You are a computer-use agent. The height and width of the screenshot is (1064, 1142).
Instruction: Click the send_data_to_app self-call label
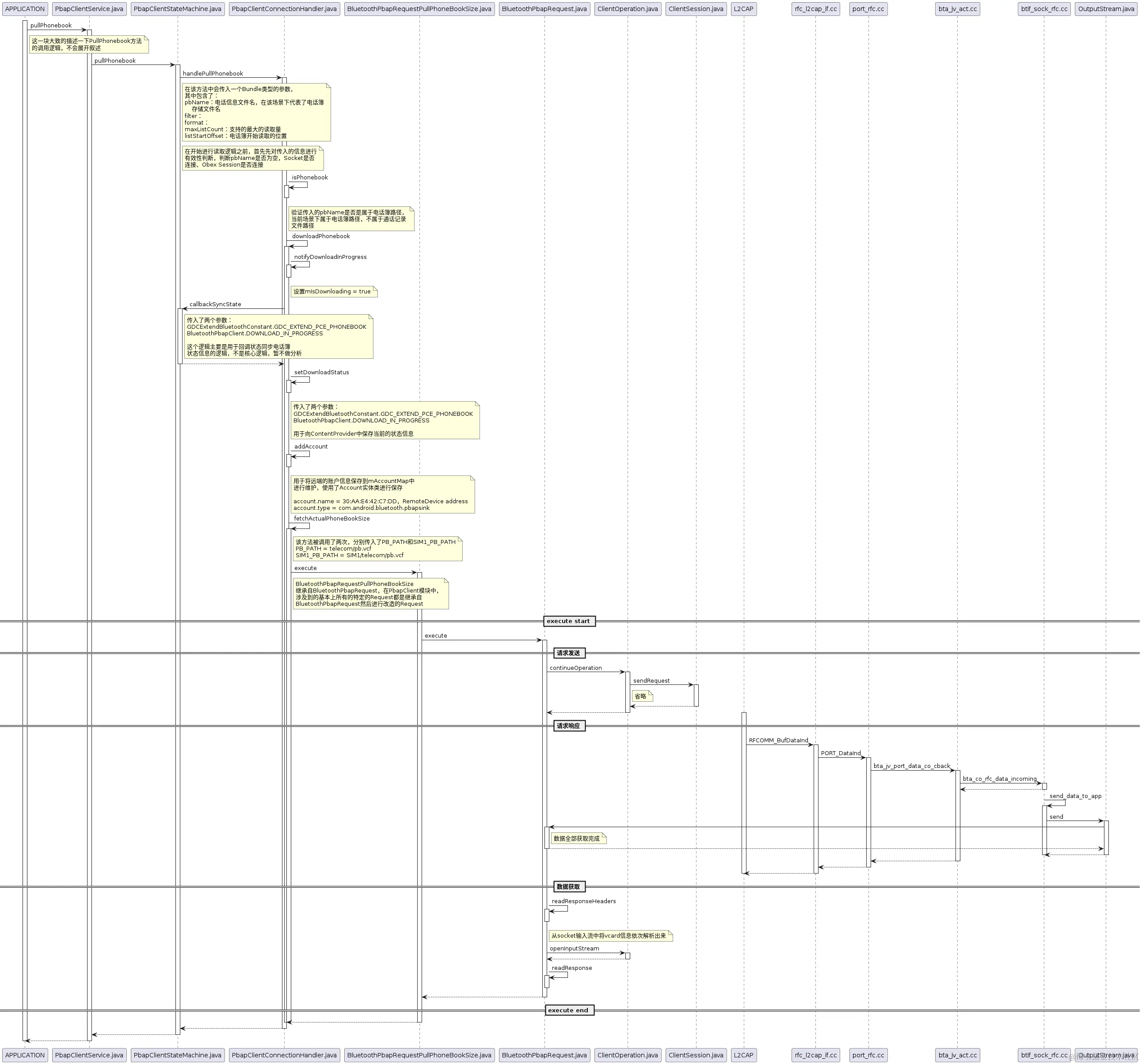1075,796
